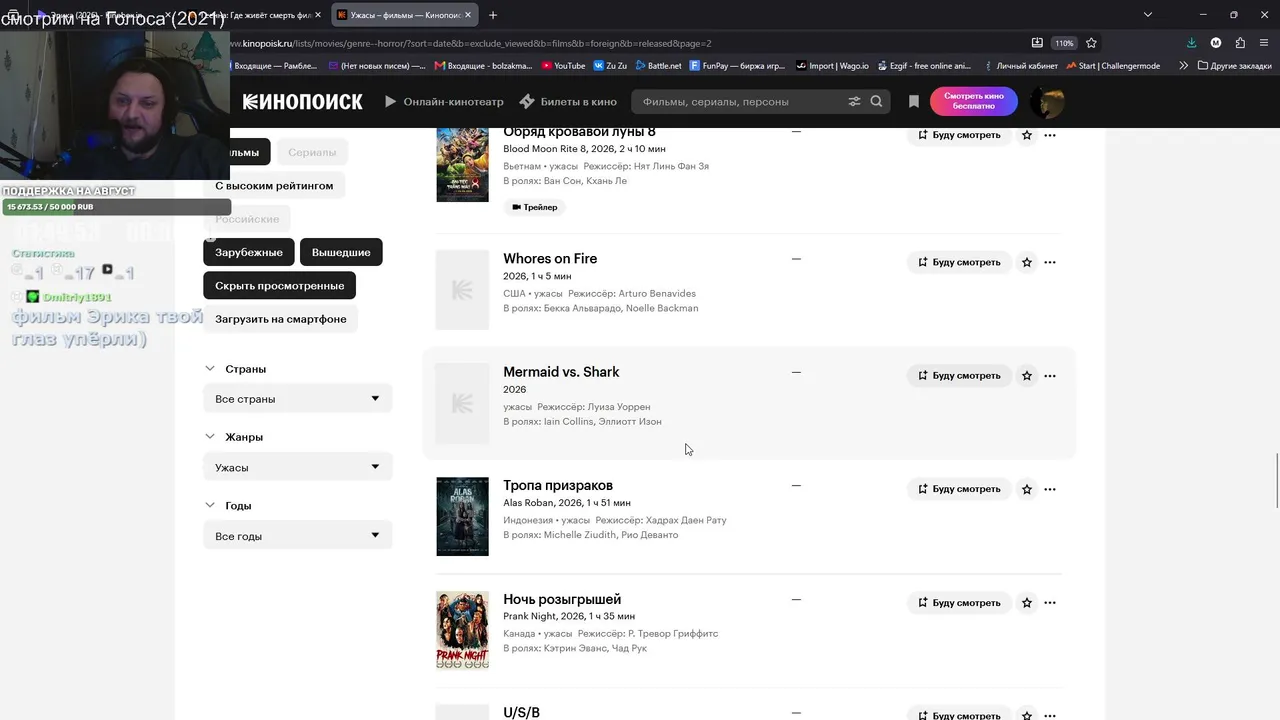Screen dimensions: 1280x720
Task: Switch to the Ужасы — фильмы browser tab
Action: pos(403,15)
